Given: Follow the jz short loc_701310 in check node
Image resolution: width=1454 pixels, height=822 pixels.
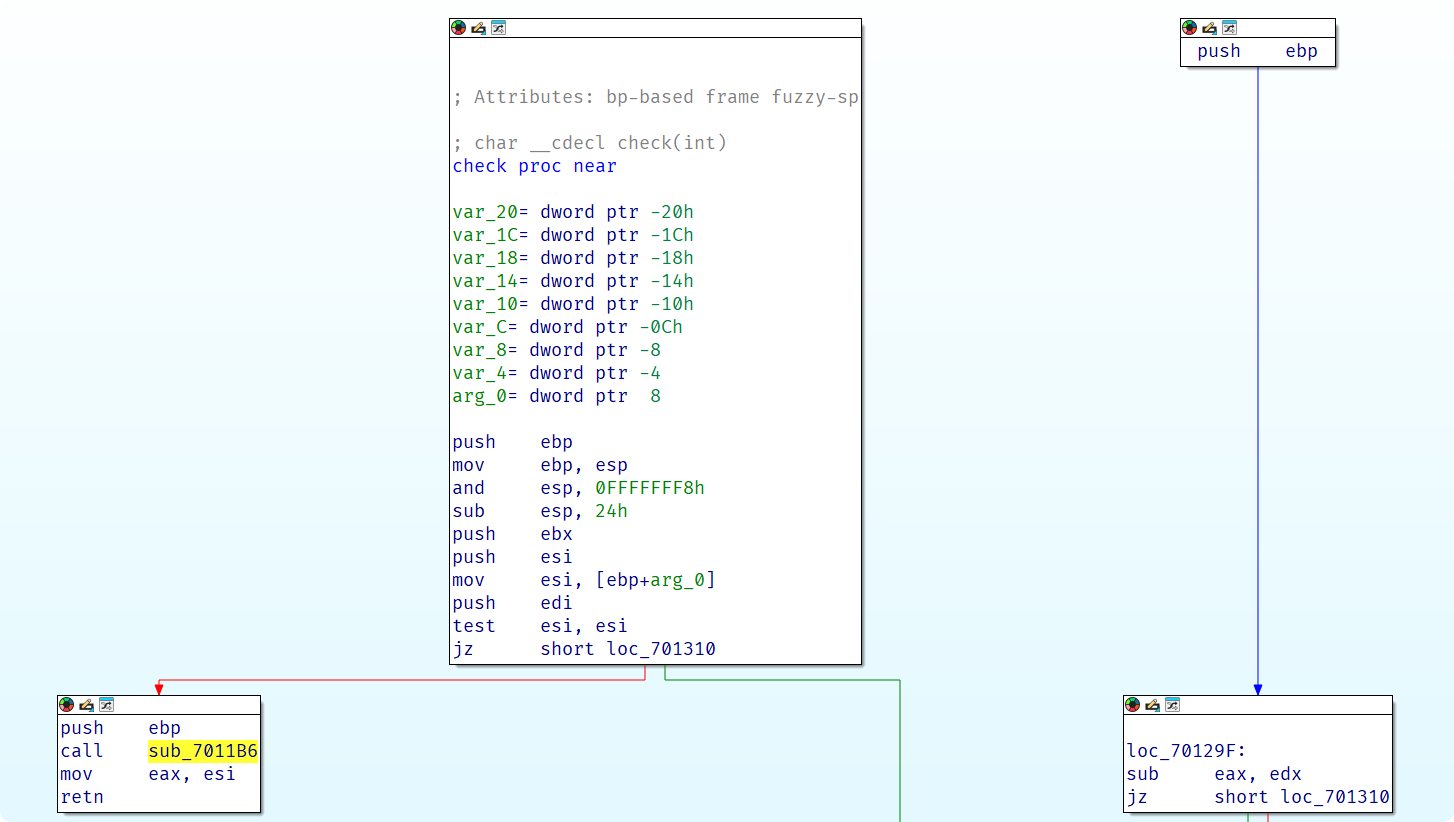Looking at the screenshot, I should (x=584, y=649).
